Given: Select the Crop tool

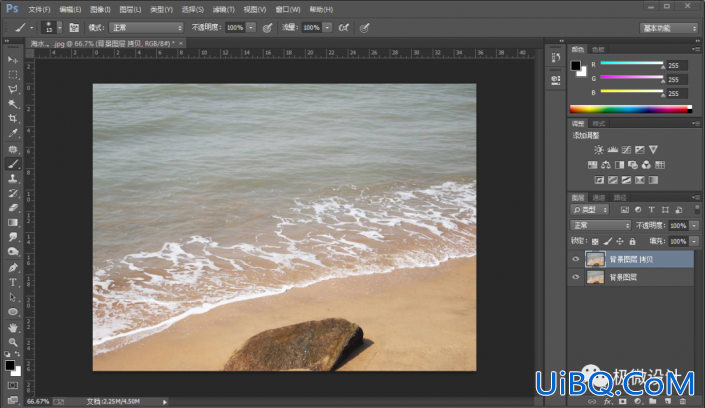Looking at the screenshot, I should tap(13, 118).
